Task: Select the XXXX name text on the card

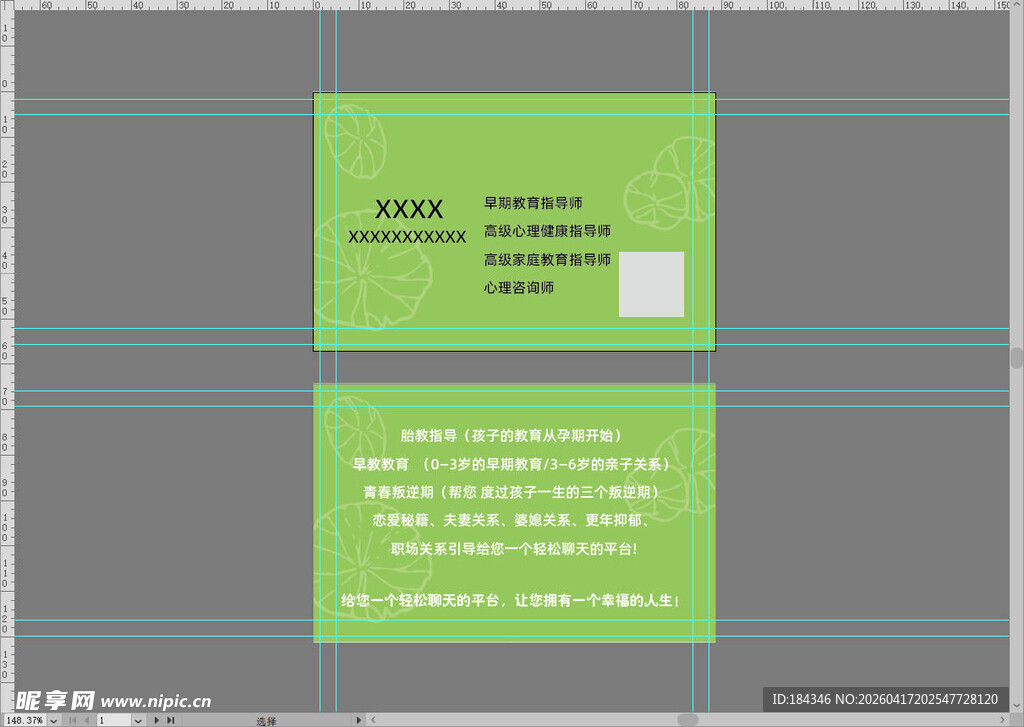Action: (x=409, y=209)
